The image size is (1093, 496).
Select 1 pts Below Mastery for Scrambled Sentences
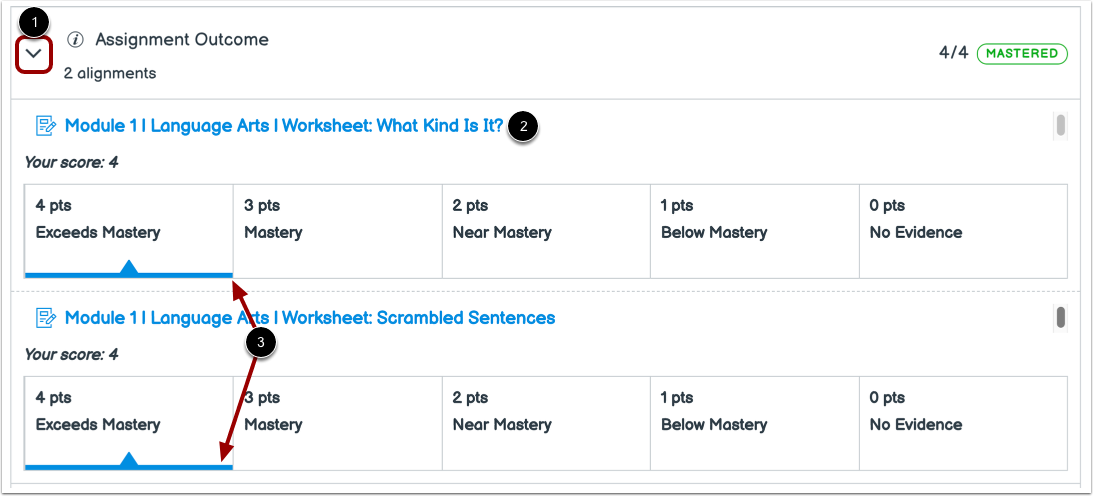tap(754, 422)
